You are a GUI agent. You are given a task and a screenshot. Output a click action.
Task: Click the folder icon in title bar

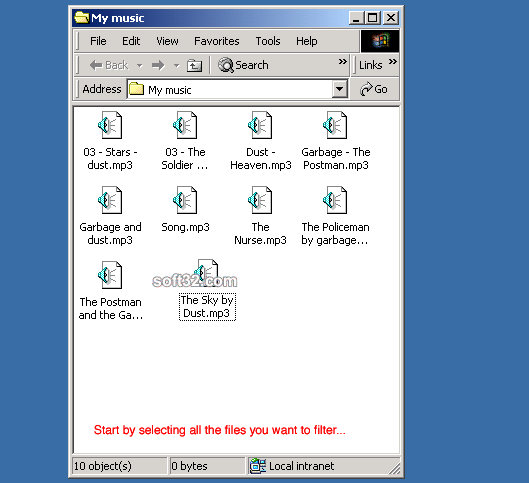coord(81,18)
